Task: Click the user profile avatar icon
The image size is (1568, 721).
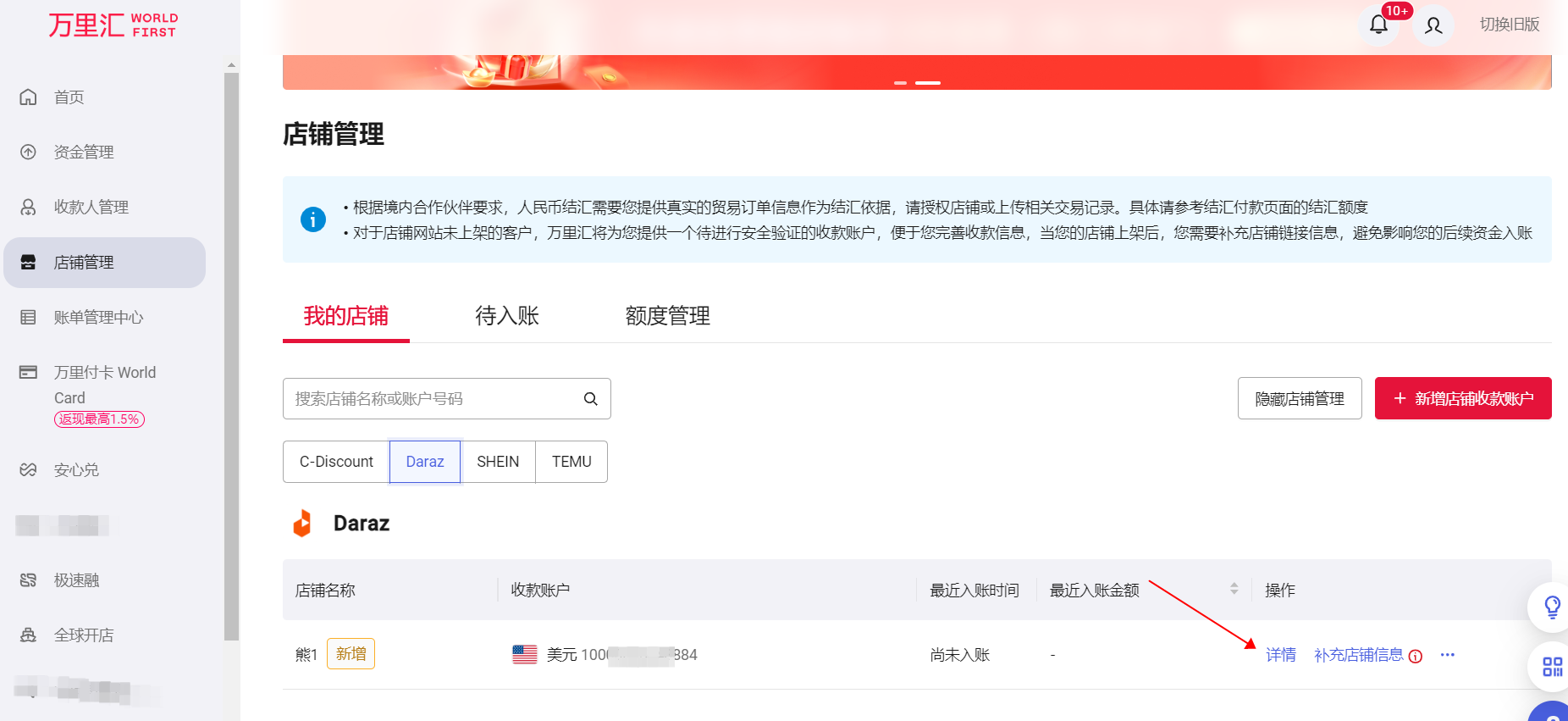Action: click(x=1433, y=25)
